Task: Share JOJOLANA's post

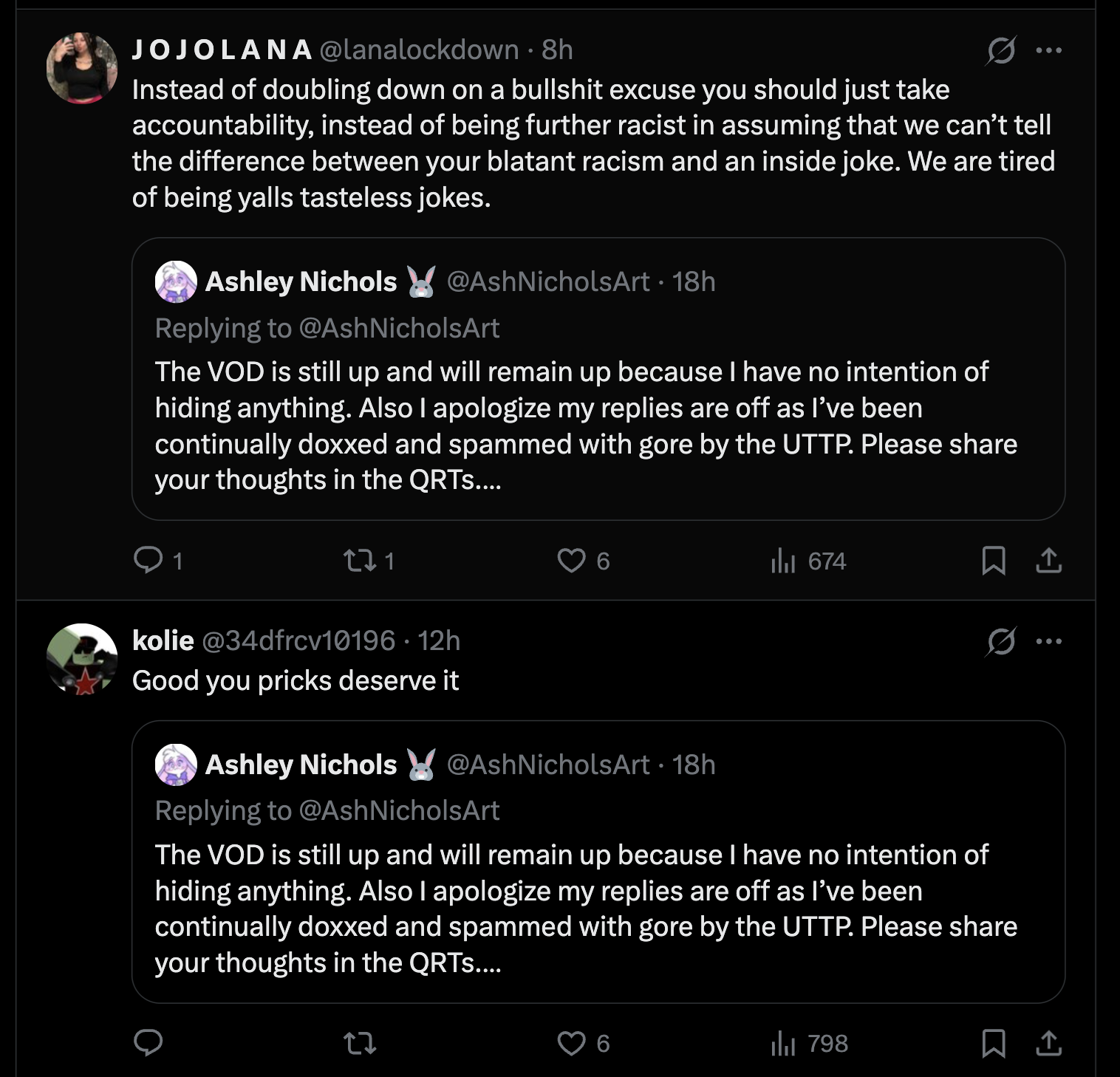Action: click(1048, 561)
